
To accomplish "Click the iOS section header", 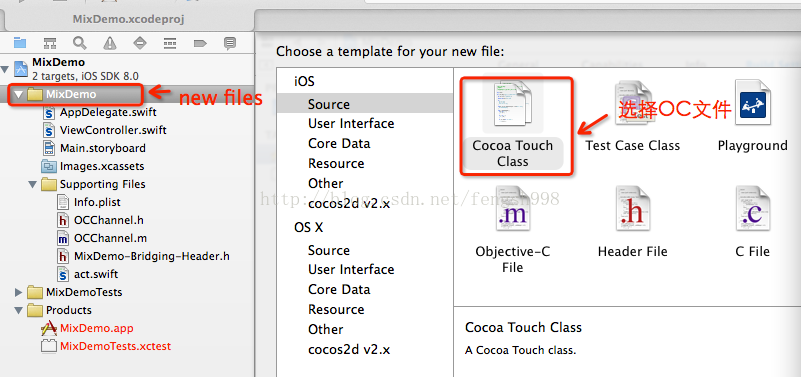I will tap(304, 81).
